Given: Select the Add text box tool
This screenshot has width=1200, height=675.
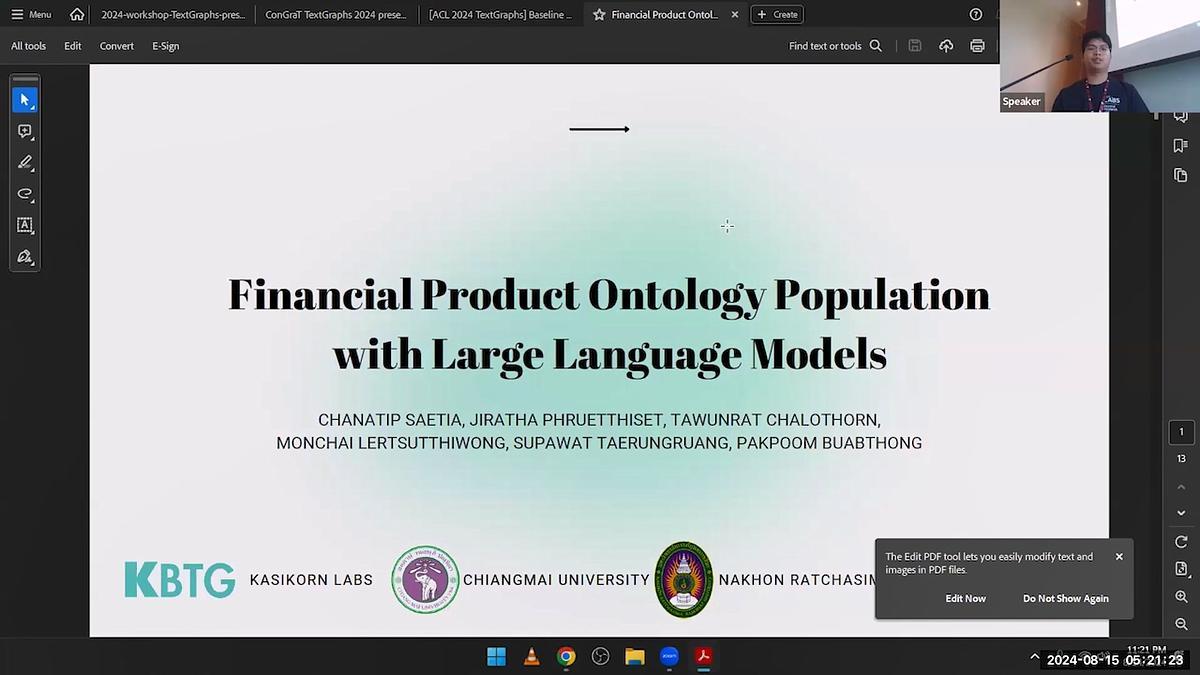Looking at the screenshot, I should pos(25,225).
